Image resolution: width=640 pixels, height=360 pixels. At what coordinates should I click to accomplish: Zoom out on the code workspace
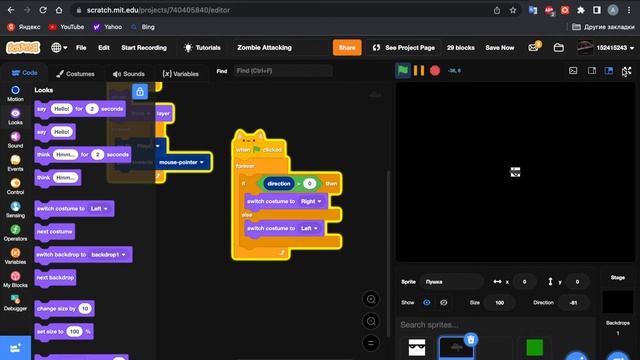click(x=371, y=321)
